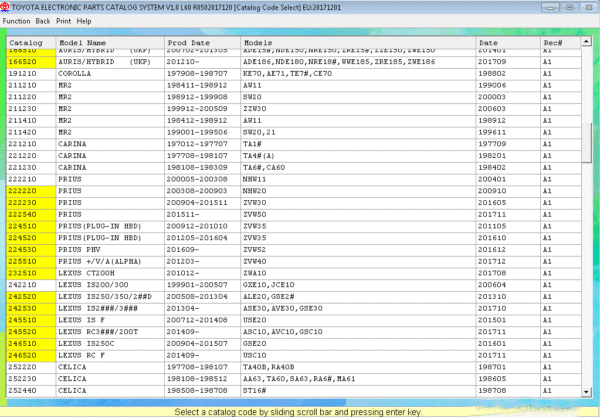Click the Catalog column header

[27, 44]
